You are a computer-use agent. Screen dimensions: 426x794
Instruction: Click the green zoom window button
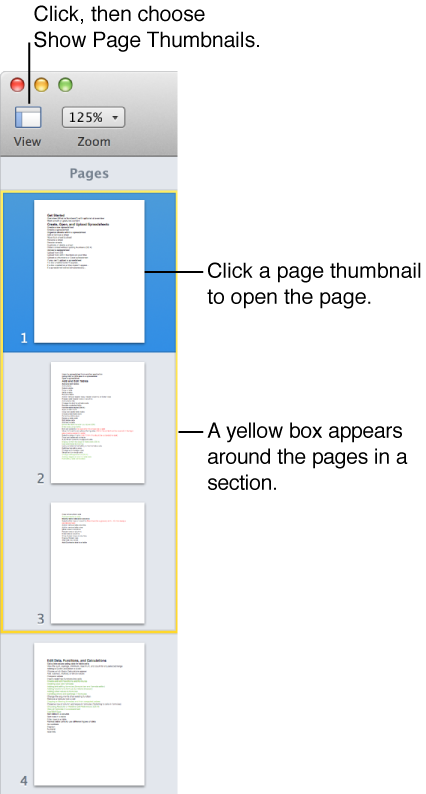(65, 85)
